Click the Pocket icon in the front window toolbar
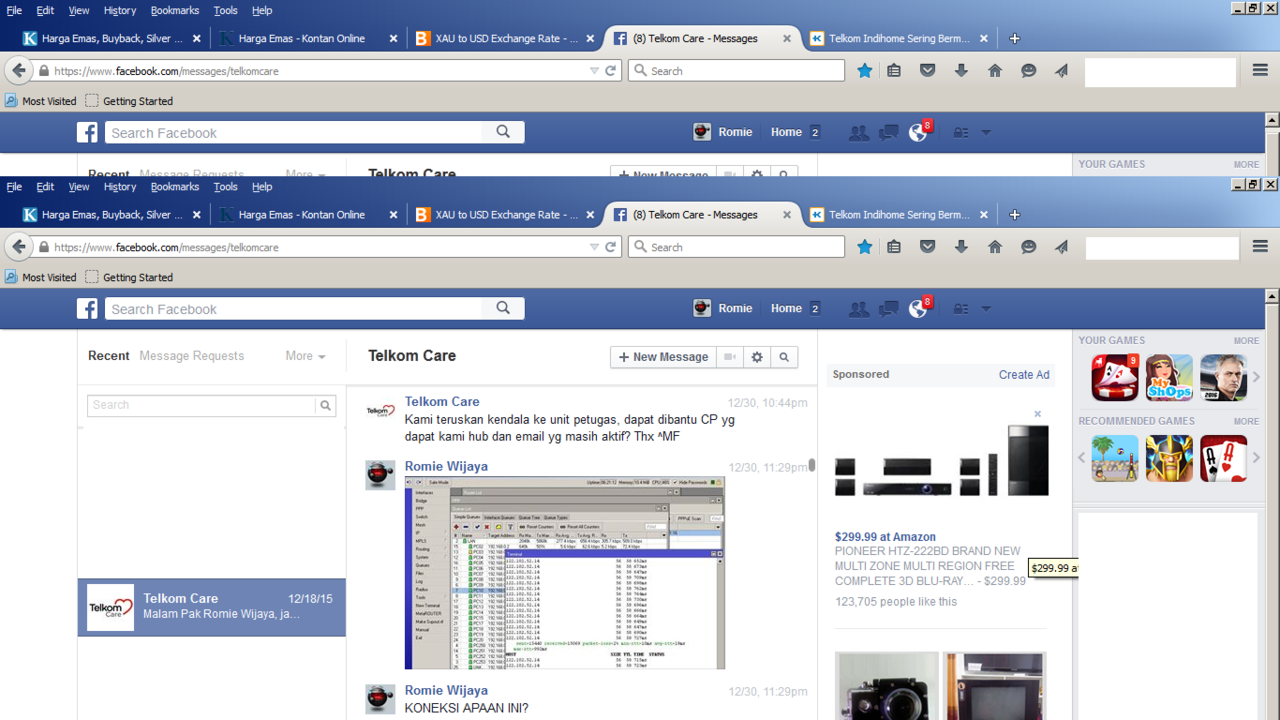This screenshot has width=1280, height=720. pyautogui.click(x=928, y=247)
